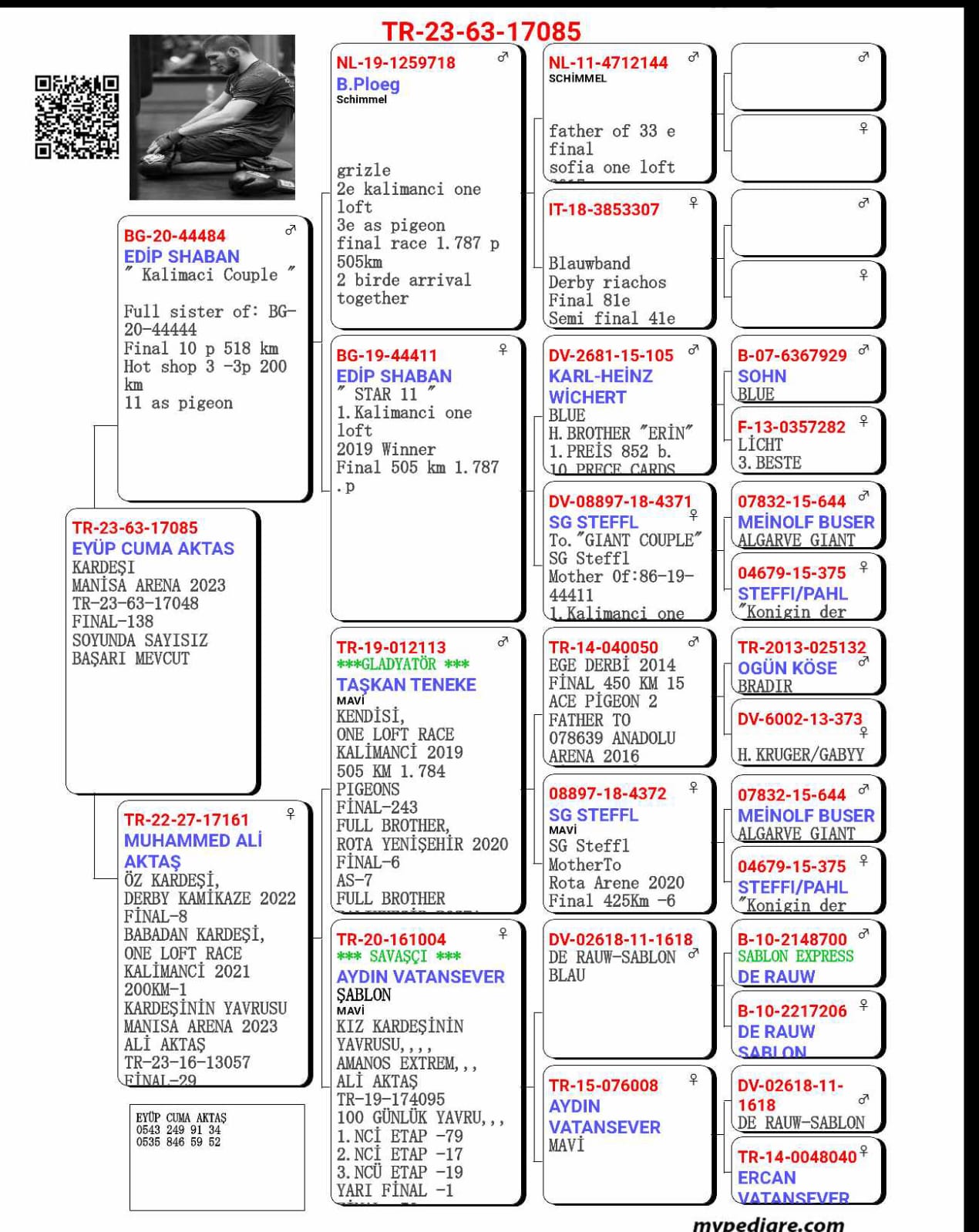The width and height of the screenshot is (979, 1232).
Task: Select the MUHAMMED ALİ AKTAŞ name
Action: (193, 851)
